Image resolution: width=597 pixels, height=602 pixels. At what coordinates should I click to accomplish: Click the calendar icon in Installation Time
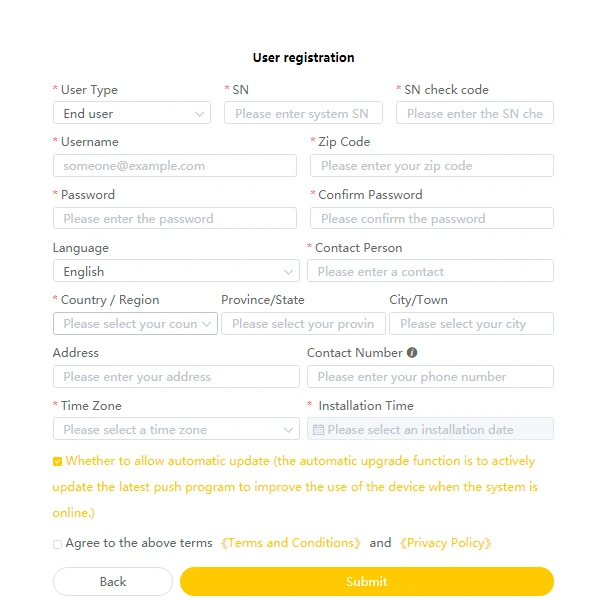coord(318,429)
